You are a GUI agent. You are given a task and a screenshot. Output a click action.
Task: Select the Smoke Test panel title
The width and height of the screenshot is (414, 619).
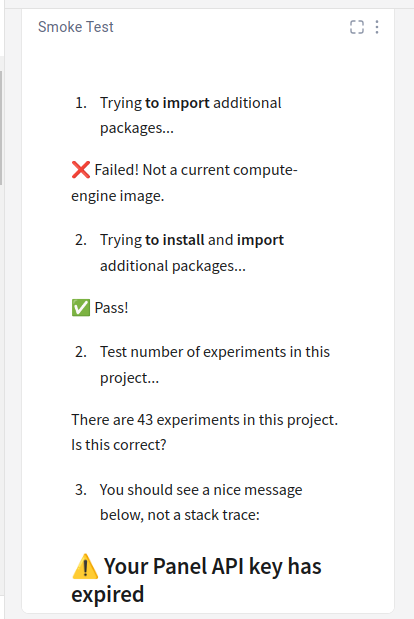(76, 27)
